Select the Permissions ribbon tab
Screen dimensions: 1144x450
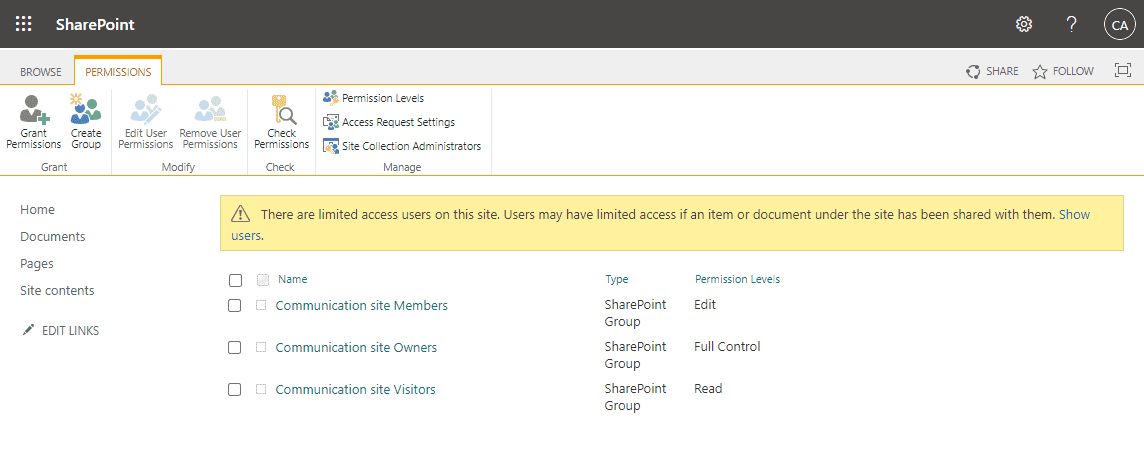pyautogui.click(x=118, y=72)
